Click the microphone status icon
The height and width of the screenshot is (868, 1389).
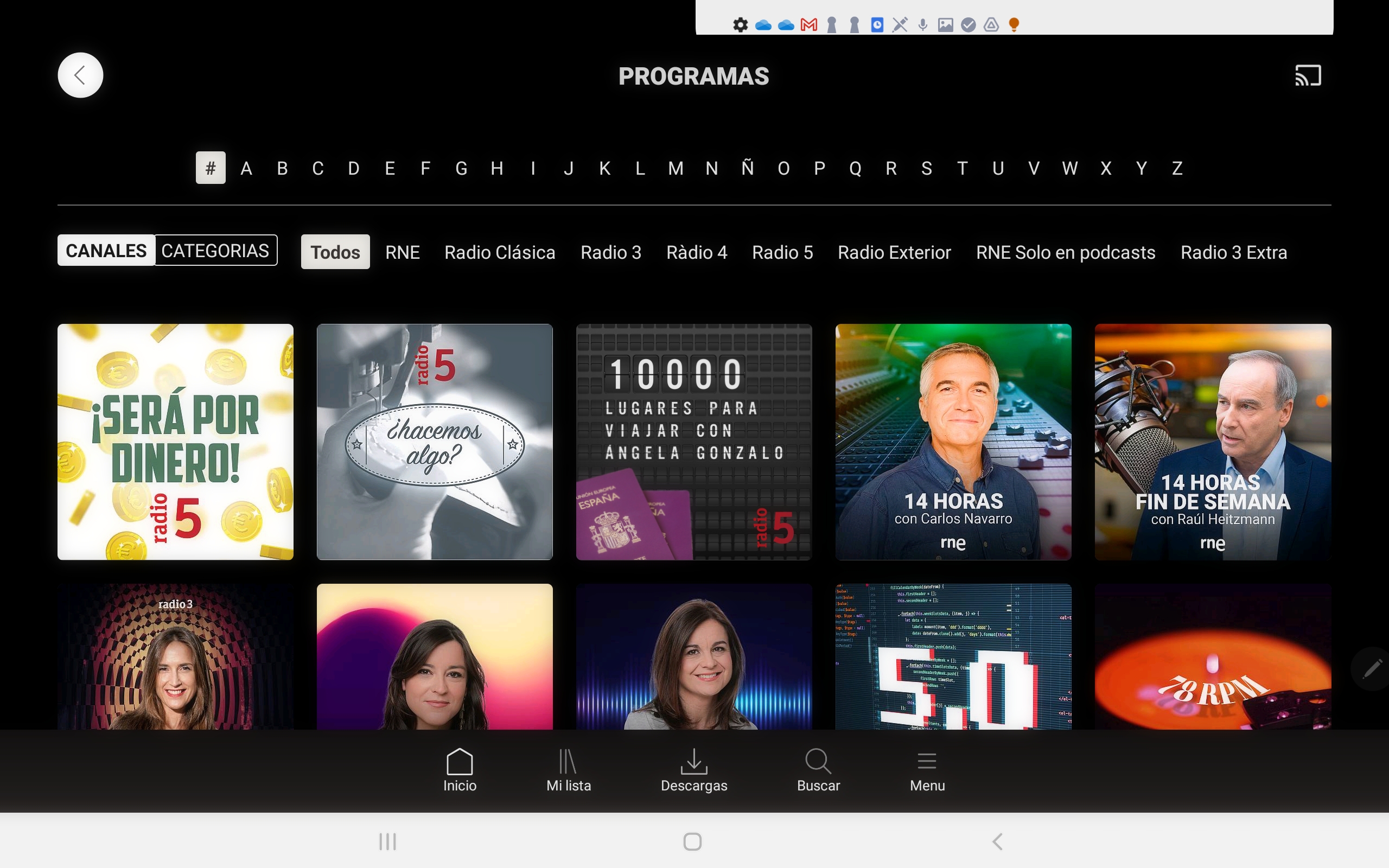click(923, 25)
